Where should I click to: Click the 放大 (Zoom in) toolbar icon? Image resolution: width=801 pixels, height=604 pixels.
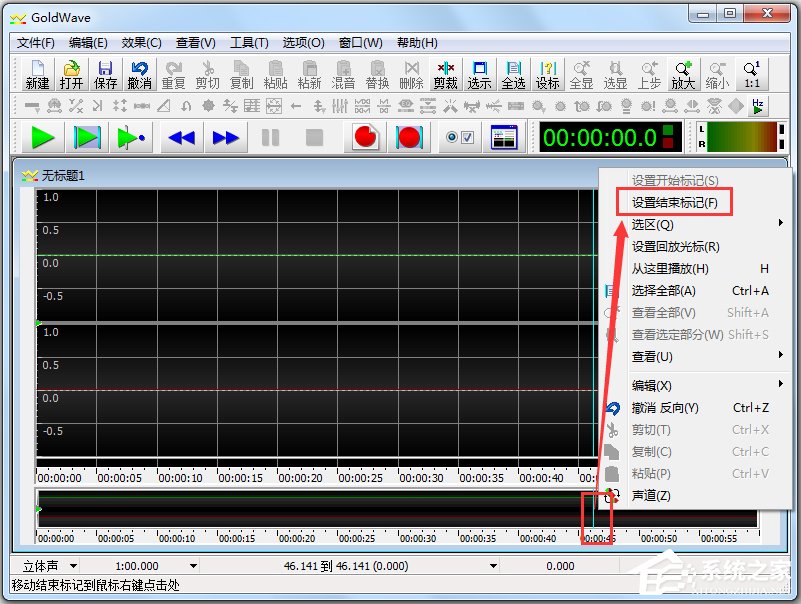click(683, 75)
